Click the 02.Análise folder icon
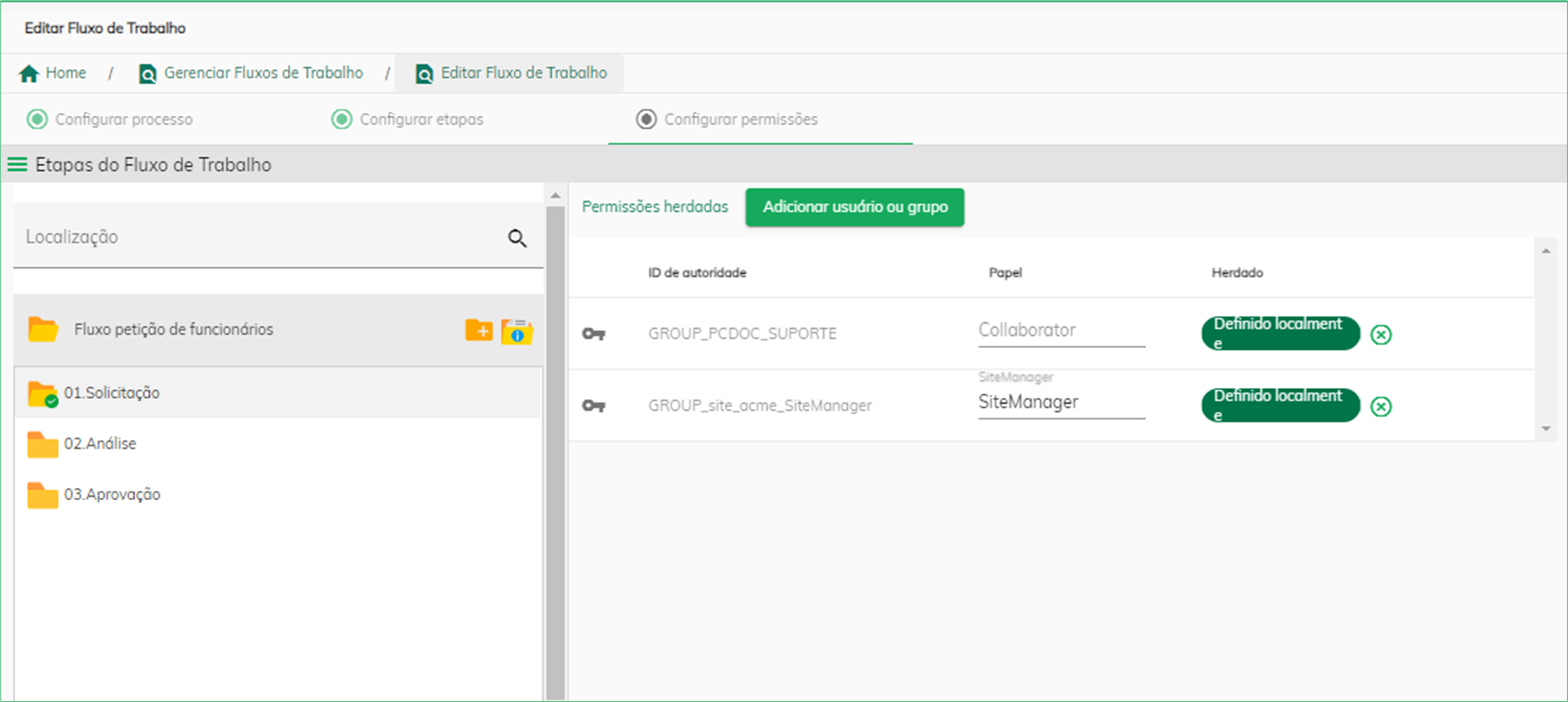This screenshot has width=1568, height=702. (x=43, y=444)
